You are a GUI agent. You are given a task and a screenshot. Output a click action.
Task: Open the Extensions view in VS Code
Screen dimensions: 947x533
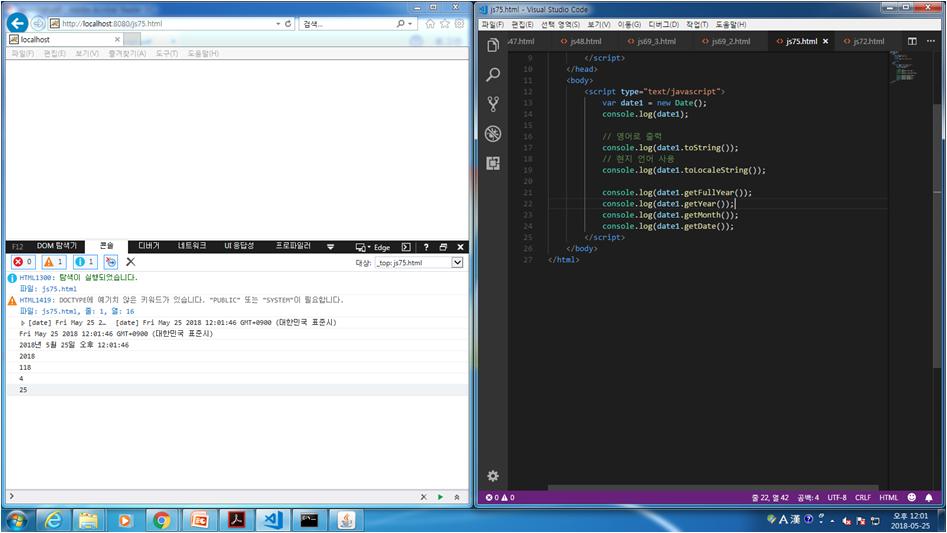[x=493, y=163]
